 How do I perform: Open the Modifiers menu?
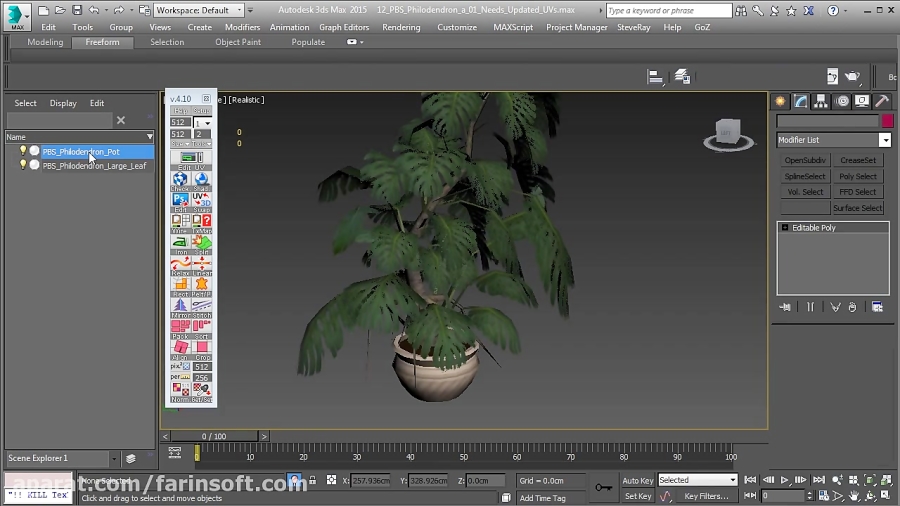pos(242,27)
